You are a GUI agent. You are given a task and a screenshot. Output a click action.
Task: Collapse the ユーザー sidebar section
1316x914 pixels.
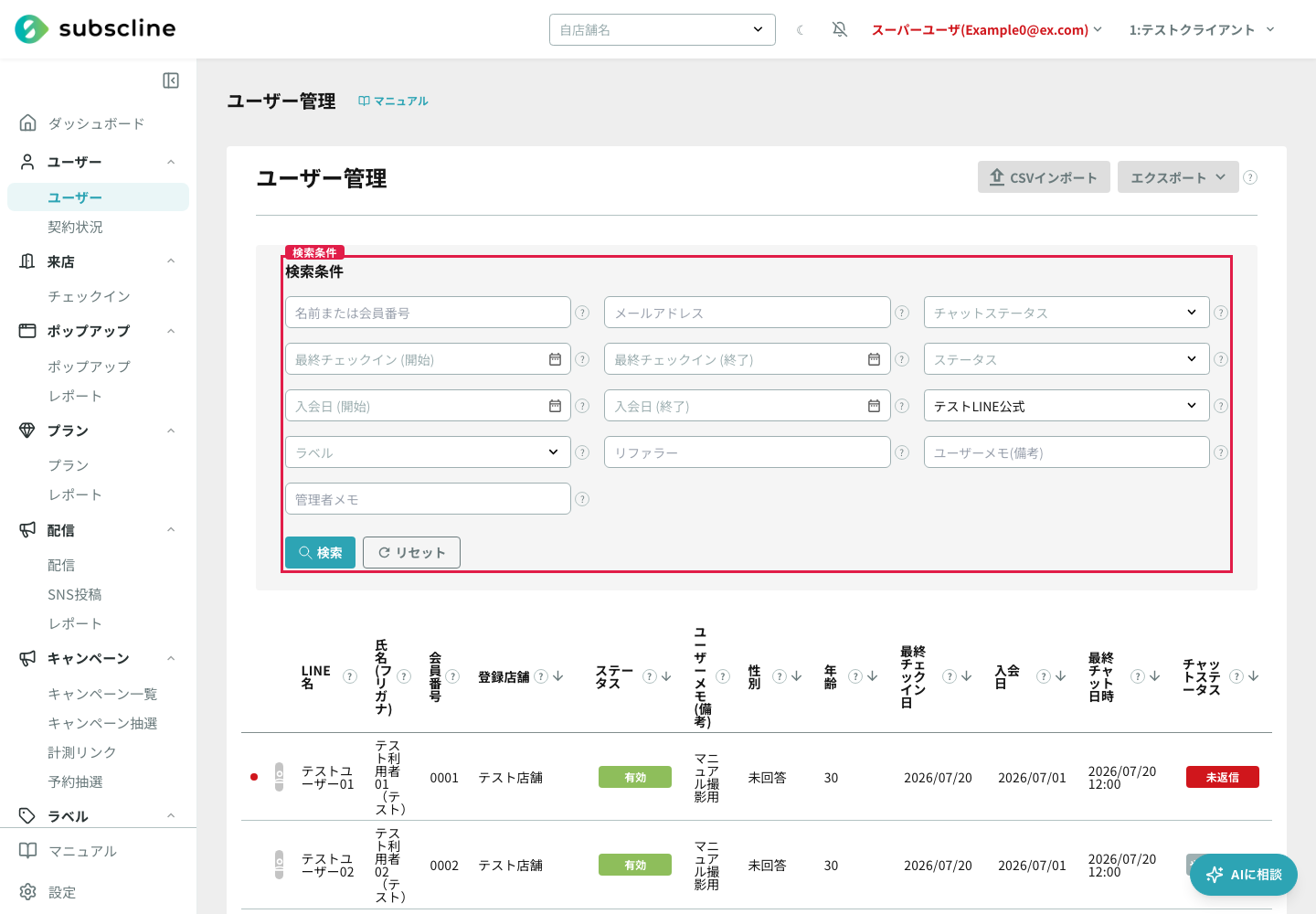tap(171, 162)
